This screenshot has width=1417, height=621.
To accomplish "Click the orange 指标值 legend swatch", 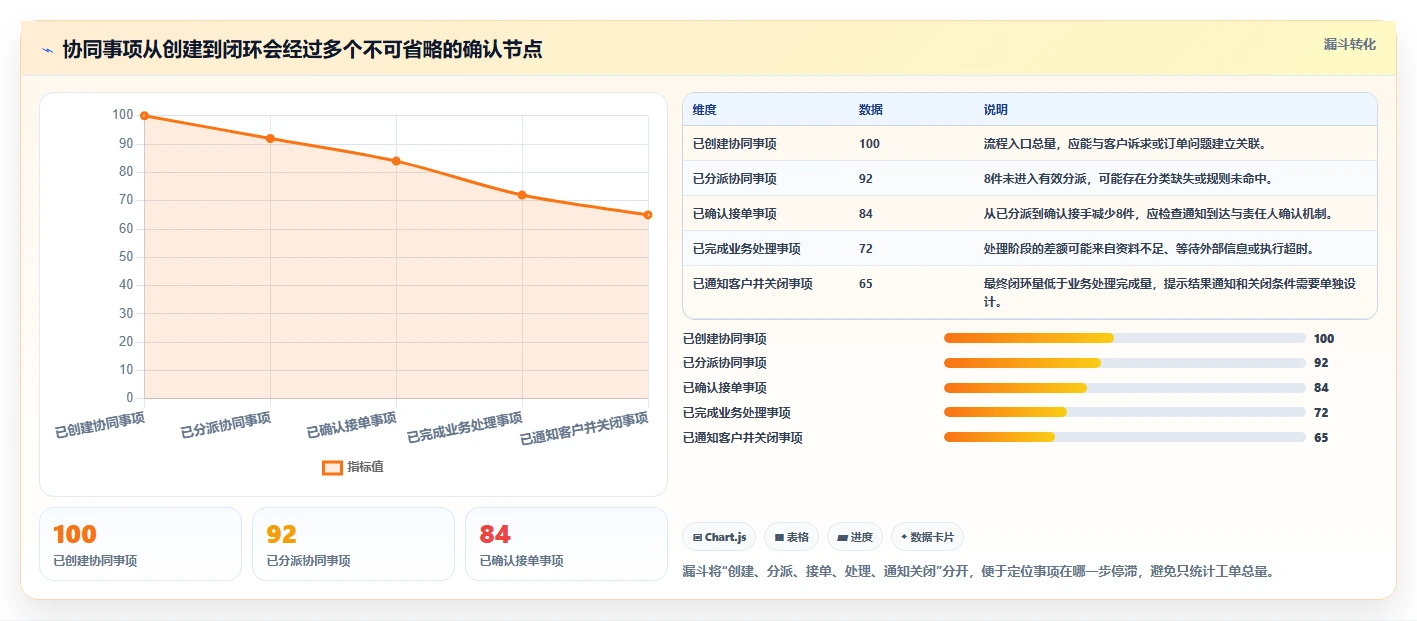I will 332,467.
